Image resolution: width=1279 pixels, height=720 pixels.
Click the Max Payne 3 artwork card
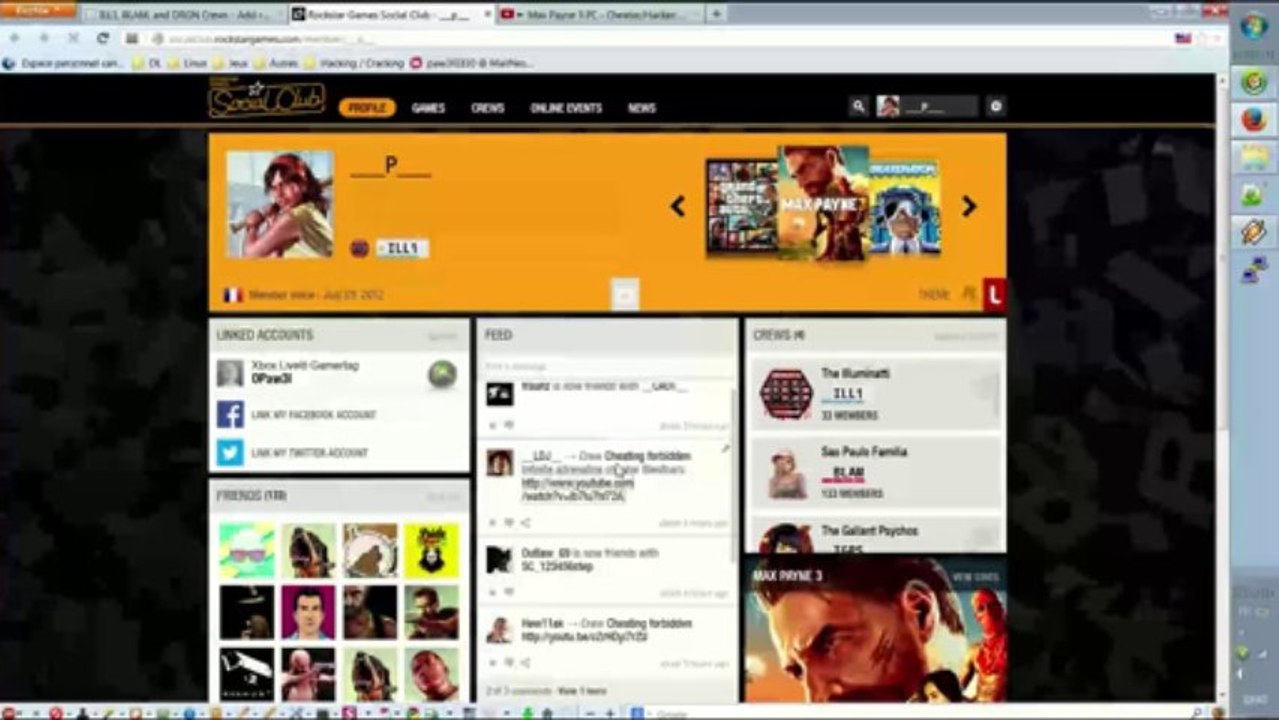point(876,630)
